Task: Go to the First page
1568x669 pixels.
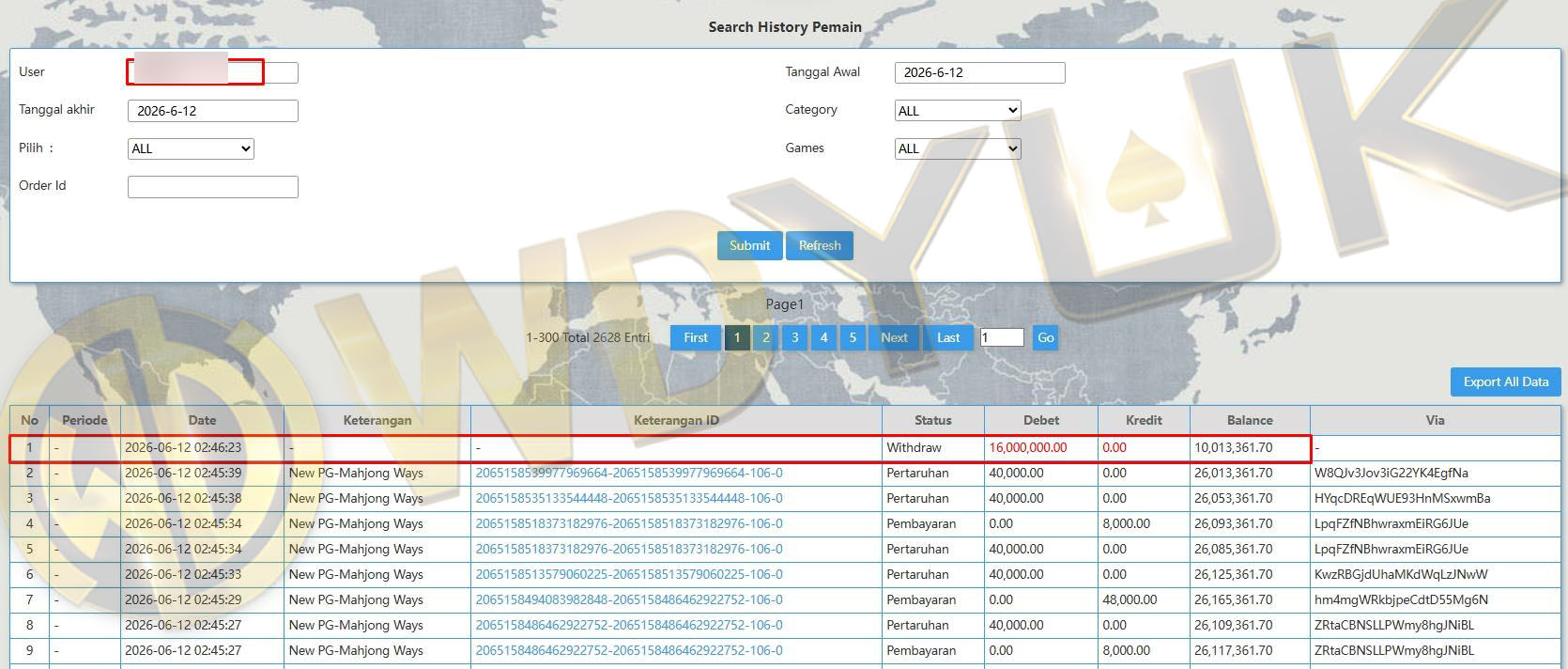Action: [x=696, y=337]
